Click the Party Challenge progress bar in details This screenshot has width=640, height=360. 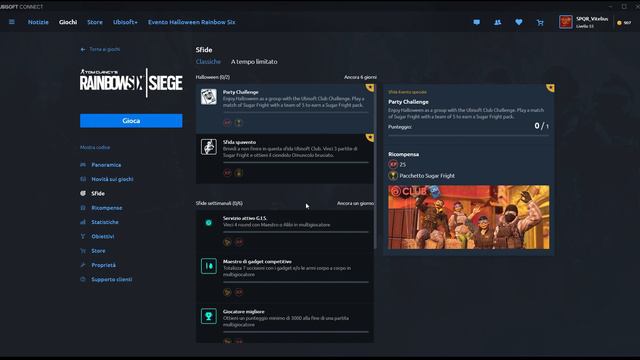(x=469, y=135)
